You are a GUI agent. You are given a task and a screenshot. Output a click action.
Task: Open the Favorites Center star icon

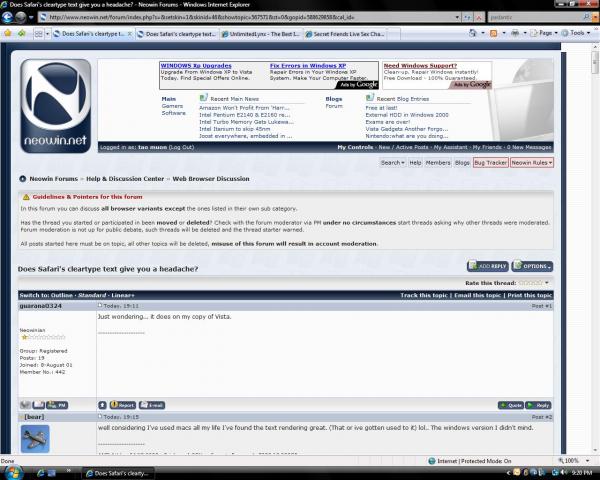[8, 33]
